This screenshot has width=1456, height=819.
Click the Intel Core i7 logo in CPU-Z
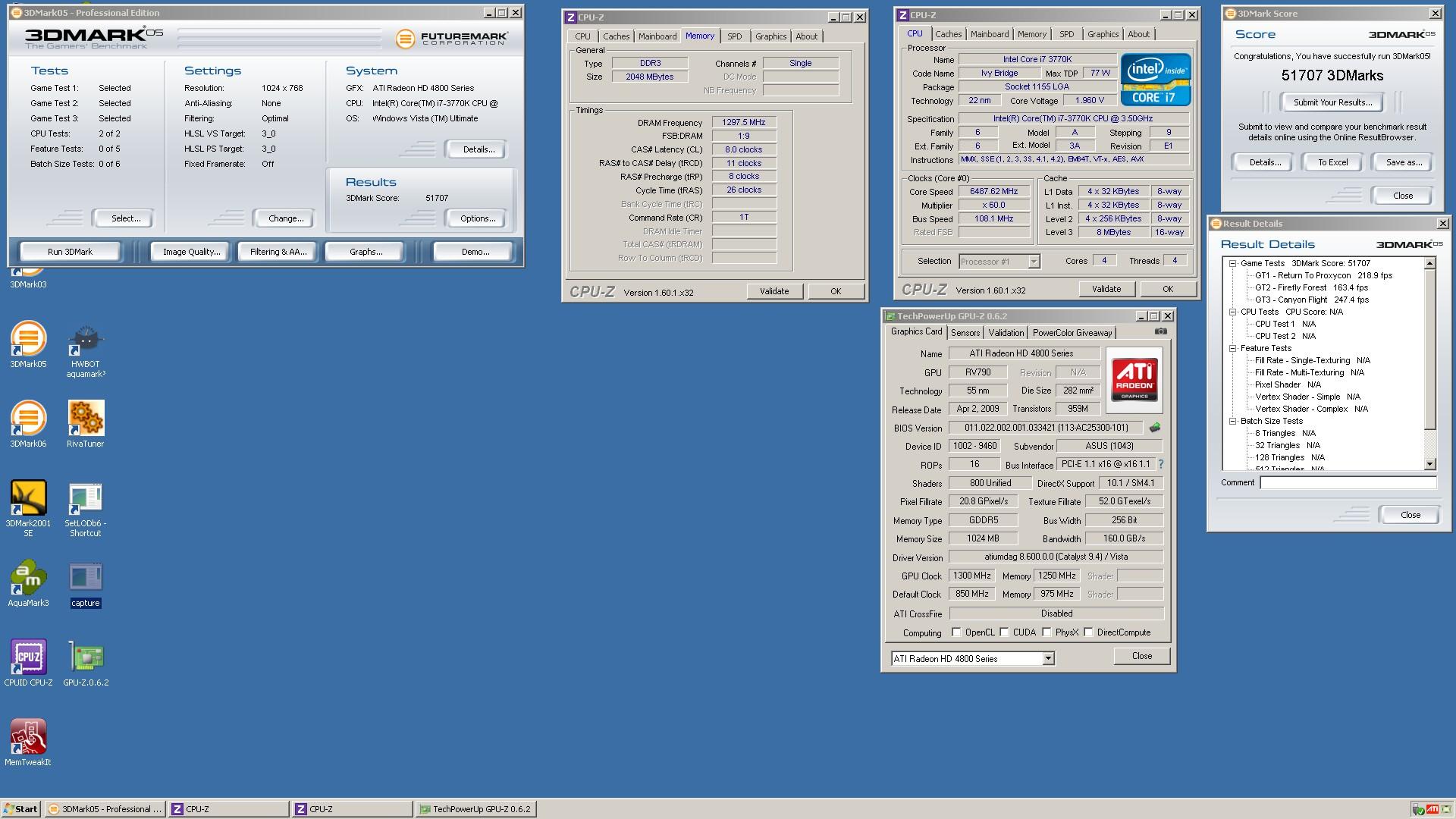1156,80
